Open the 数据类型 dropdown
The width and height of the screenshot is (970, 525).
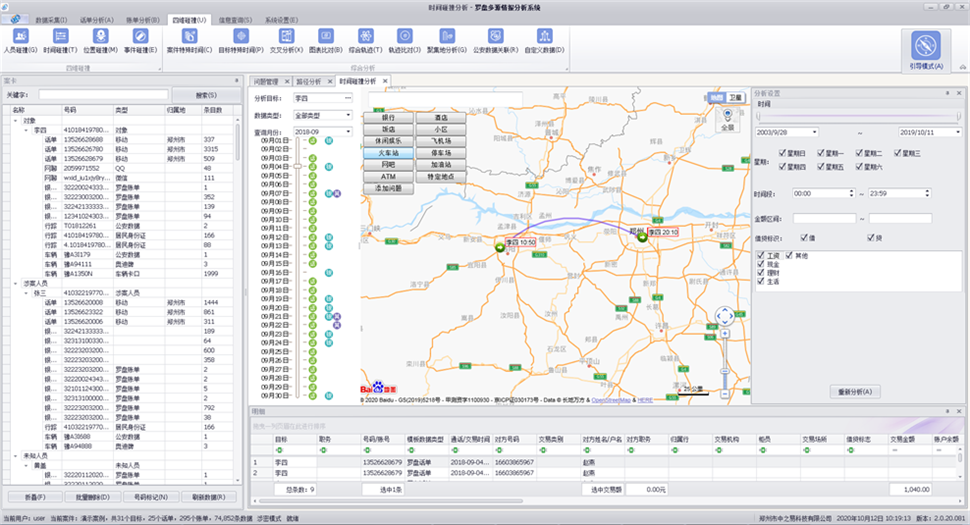tap(322, 116)
